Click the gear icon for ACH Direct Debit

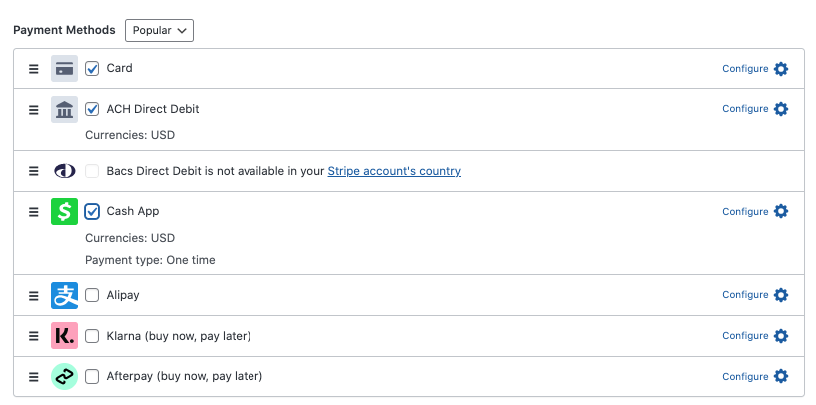tap(781, 109)
